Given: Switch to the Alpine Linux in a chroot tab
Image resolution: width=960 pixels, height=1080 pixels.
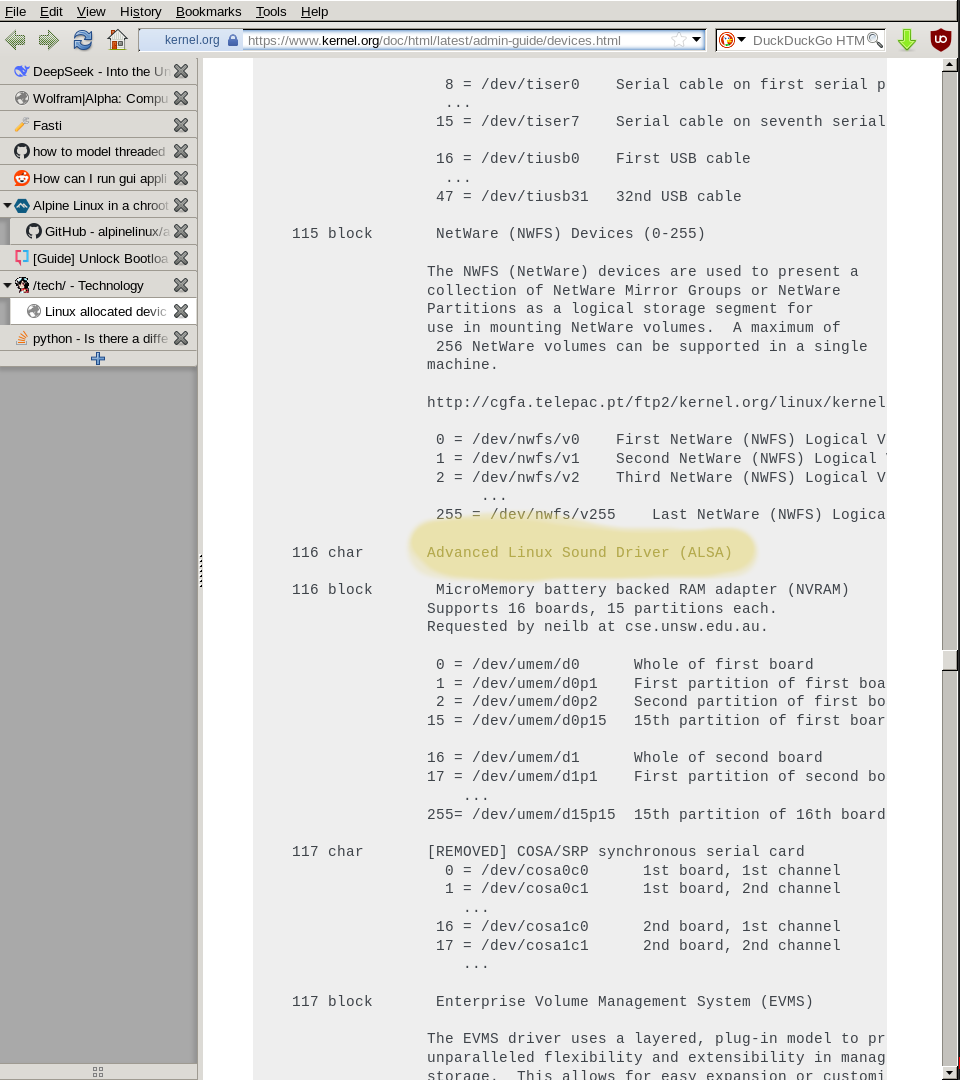Looking at the screenshot, I should tap(98, 205).
